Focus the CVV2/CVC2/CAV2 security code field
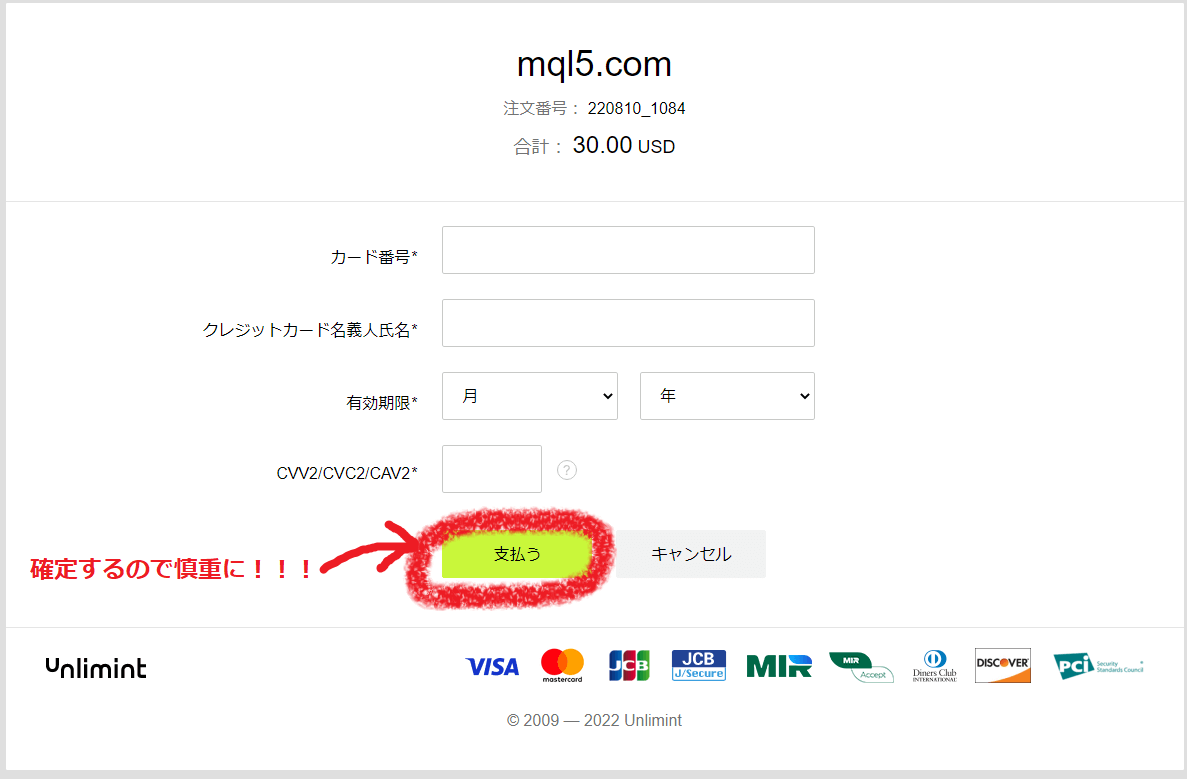 click(x=492, y=469)
